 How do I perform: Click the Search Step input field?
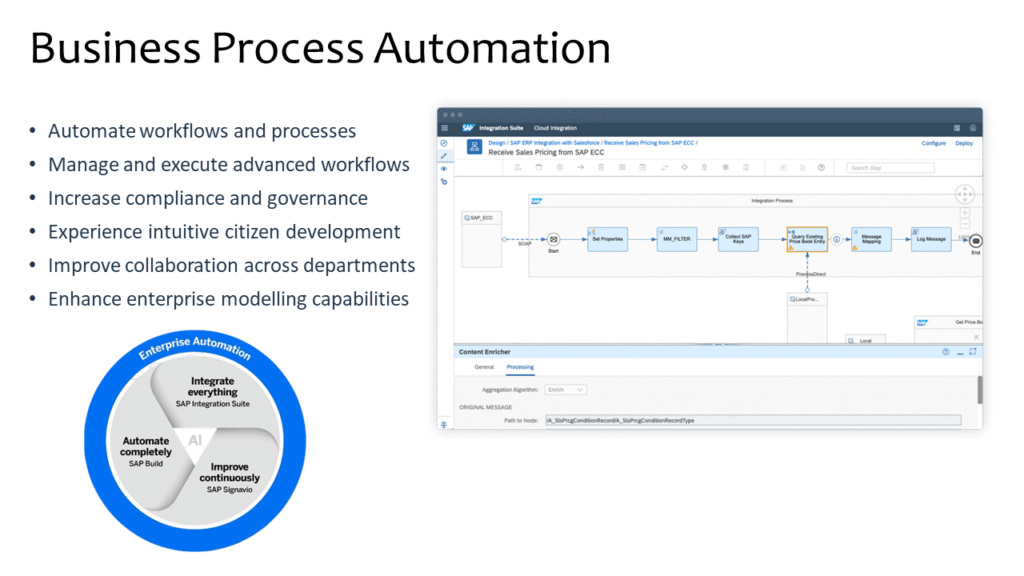(890, 168)
